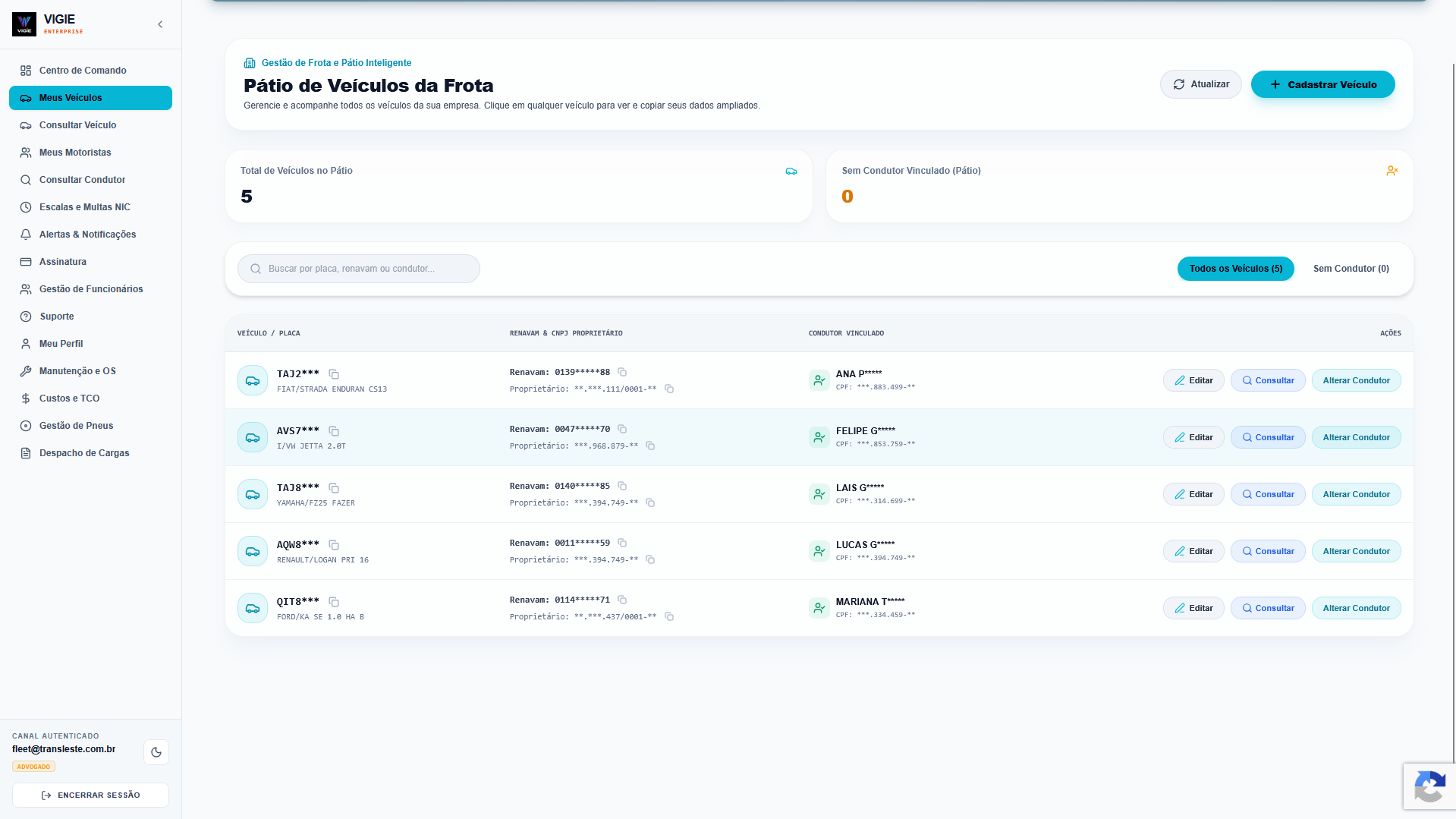Go to Meus Motoristas in the sidebar
The image size is (1456, 819).
tap(90, 153)
